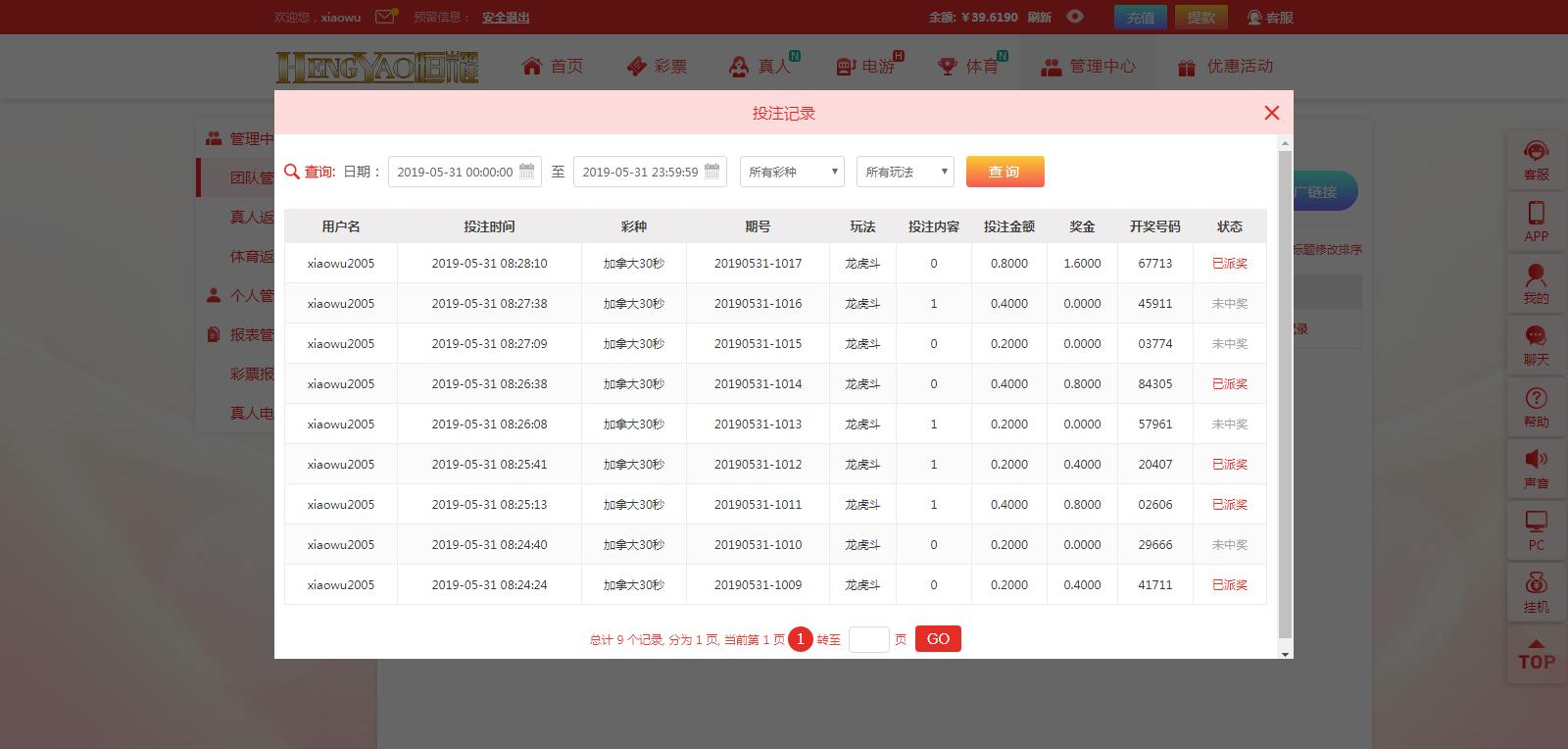Select period 20190531-1017 cell

pos(758,264)
